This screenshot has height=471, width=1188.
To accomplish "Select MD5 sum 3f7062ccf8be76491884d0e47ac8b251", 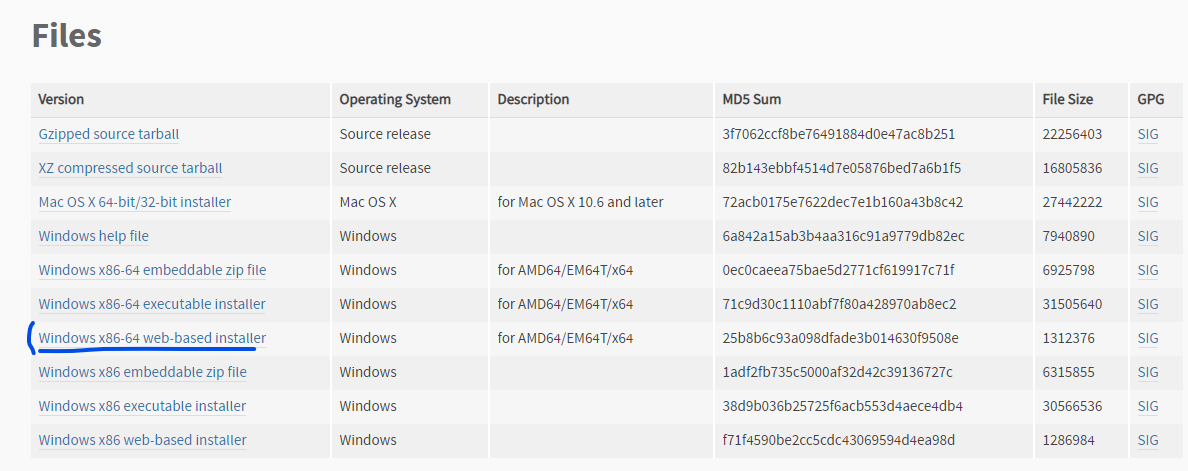I will point(839,134).
